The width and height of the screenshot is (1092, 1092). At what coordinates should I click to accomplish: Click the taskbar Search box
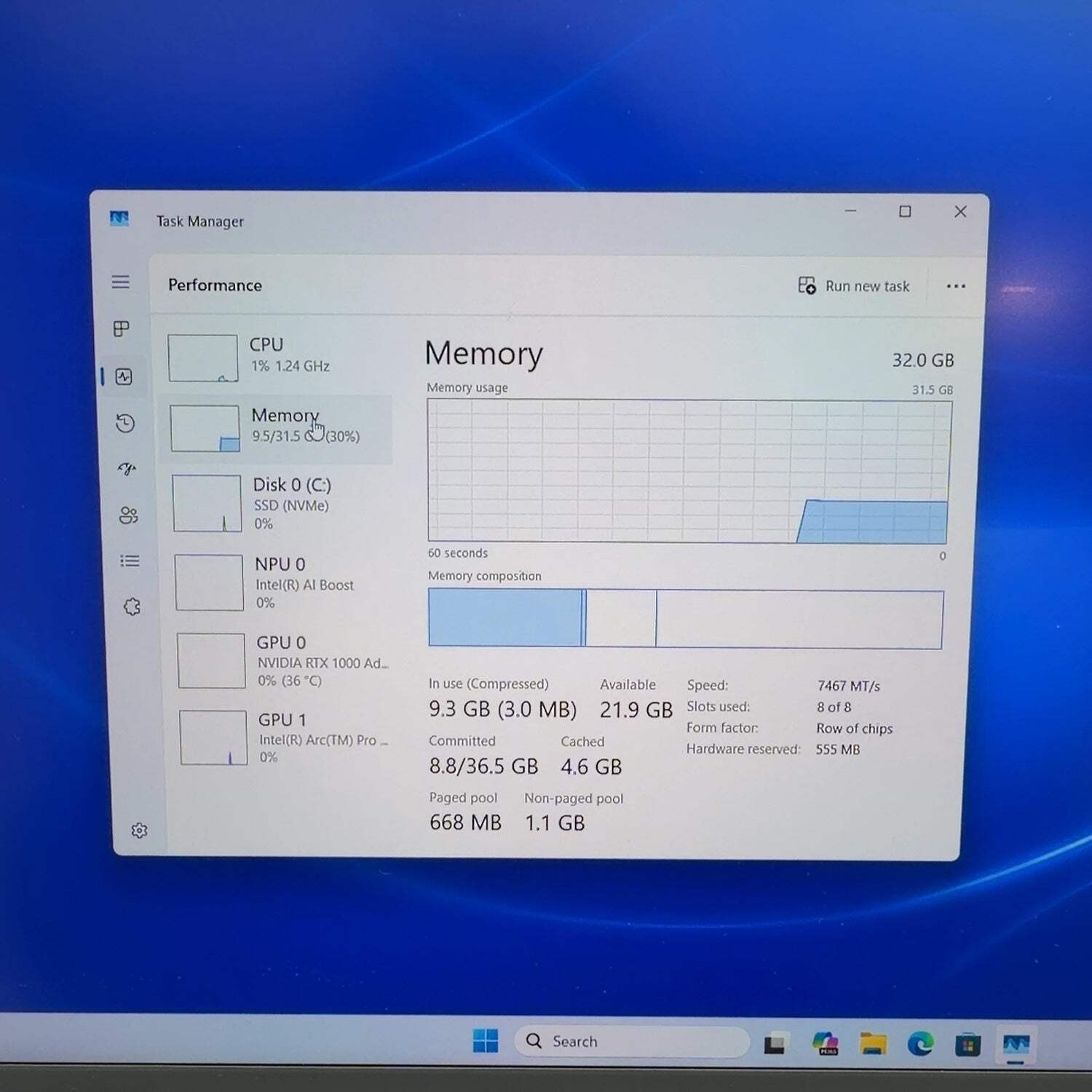pos(631,1041)
